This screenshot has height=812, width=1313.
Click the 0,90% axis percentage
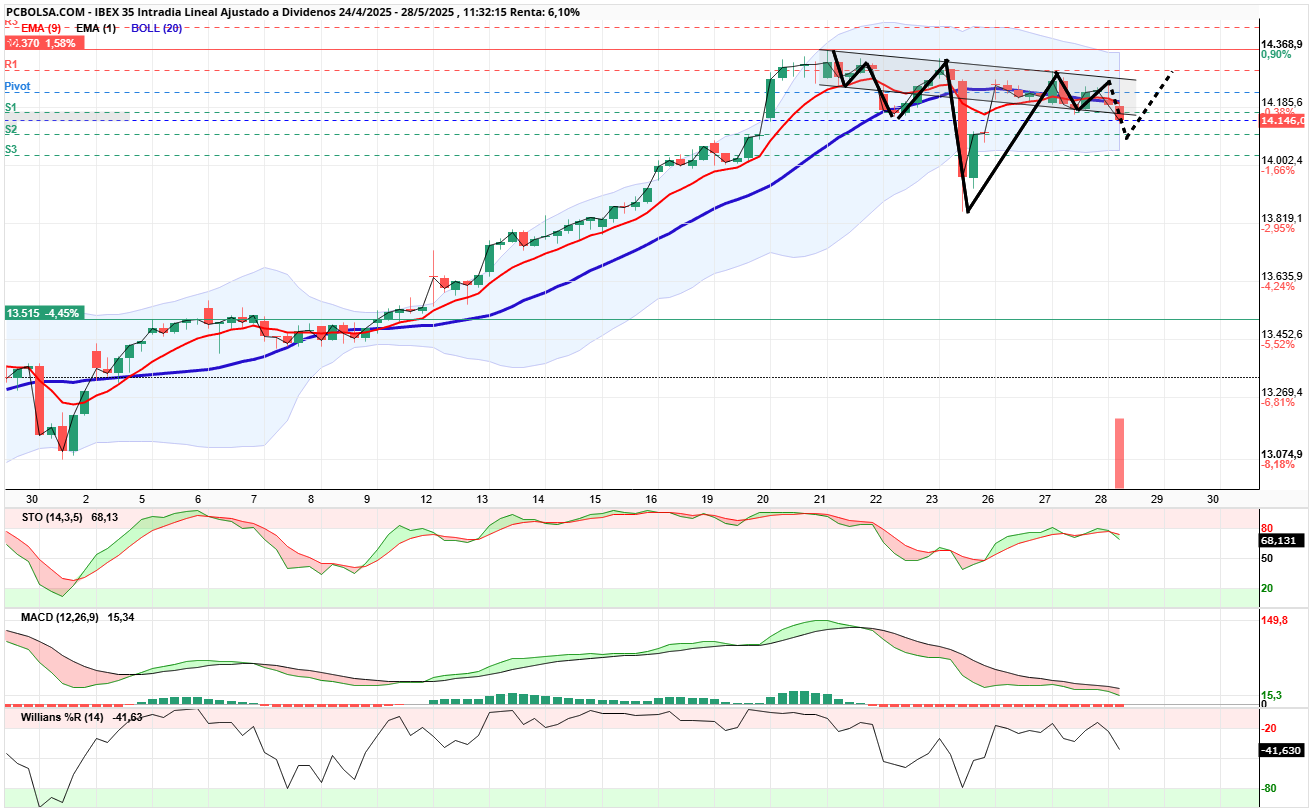tap(1276, 55)
